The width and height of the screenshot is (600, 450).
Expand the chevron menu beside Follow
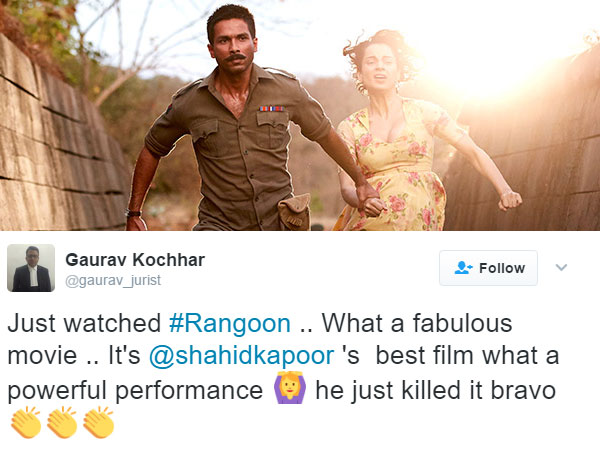coord(561,267)
